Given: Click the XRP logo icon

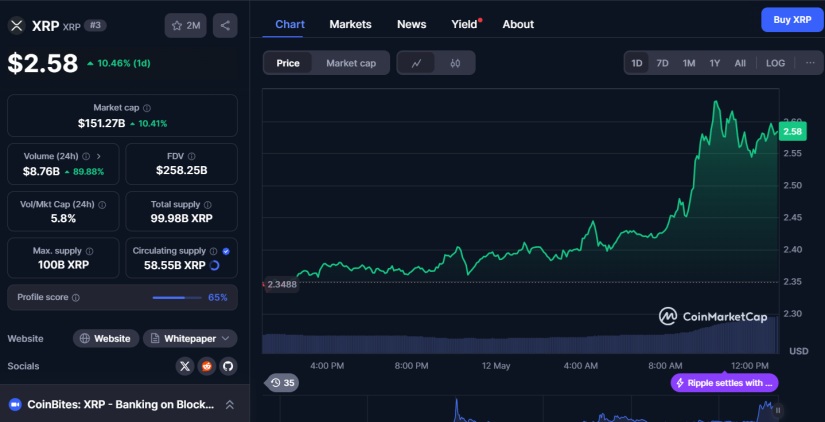Looking at the screenshot, I should (x=17, y=25).
